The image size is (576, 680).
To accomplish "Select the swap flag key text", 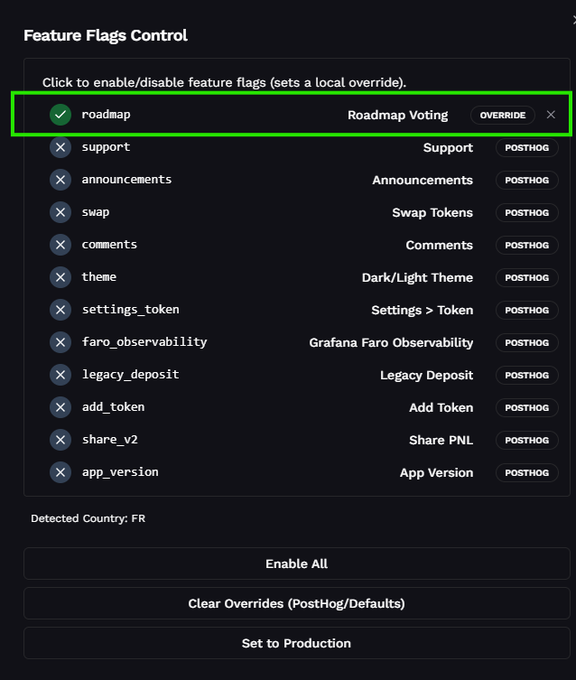I will (95, 212).
